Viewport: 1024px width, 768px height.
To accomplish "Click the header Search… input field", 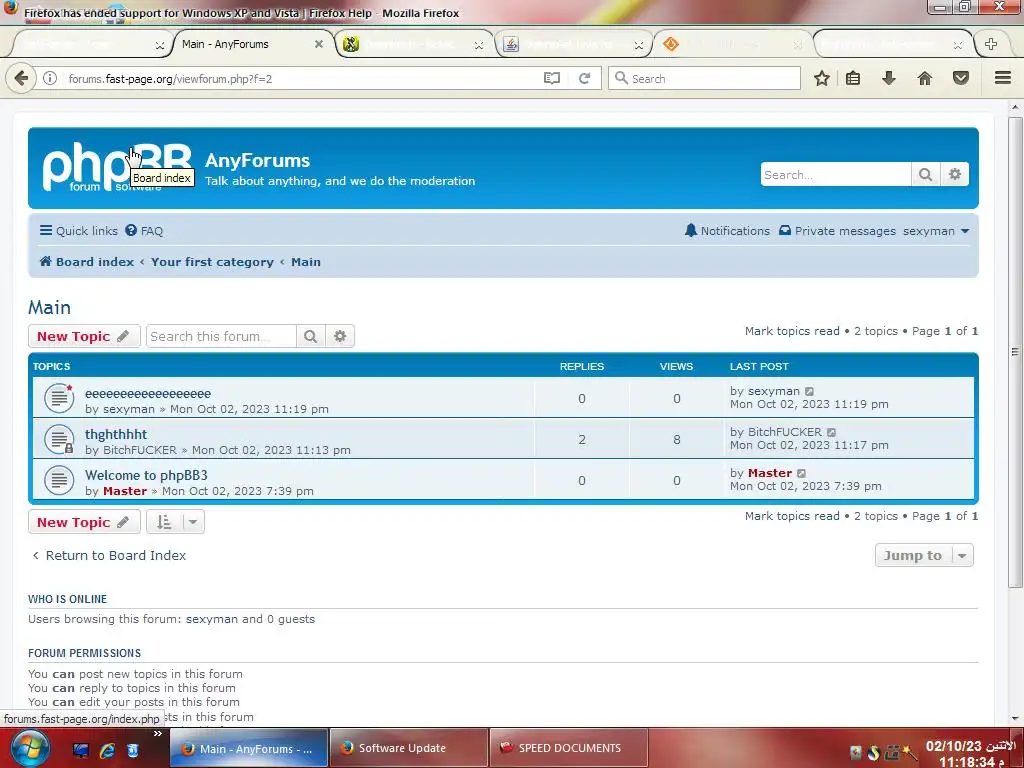I will pos(836,174).
